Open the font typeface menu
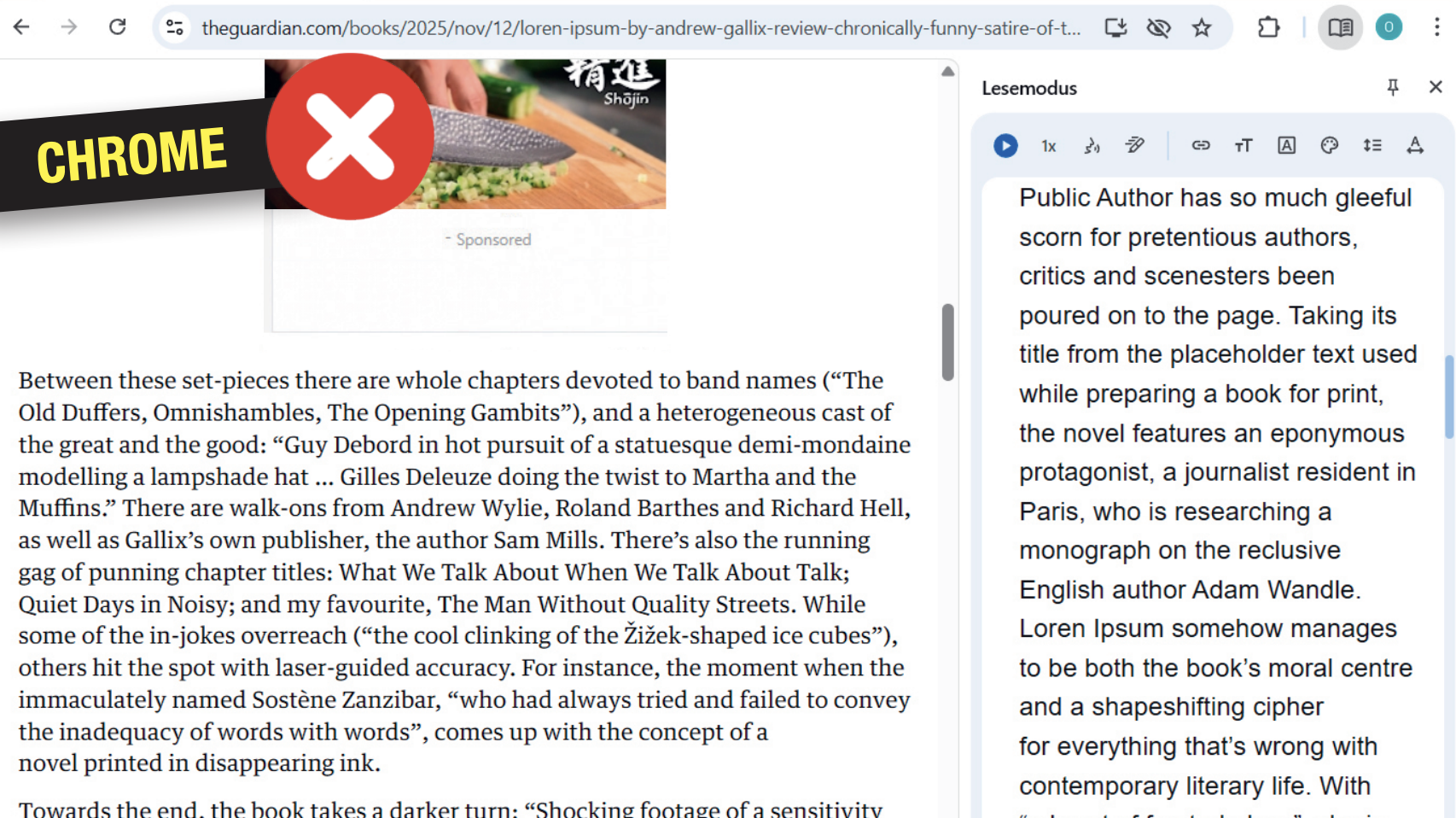 tap(1286, 145)
